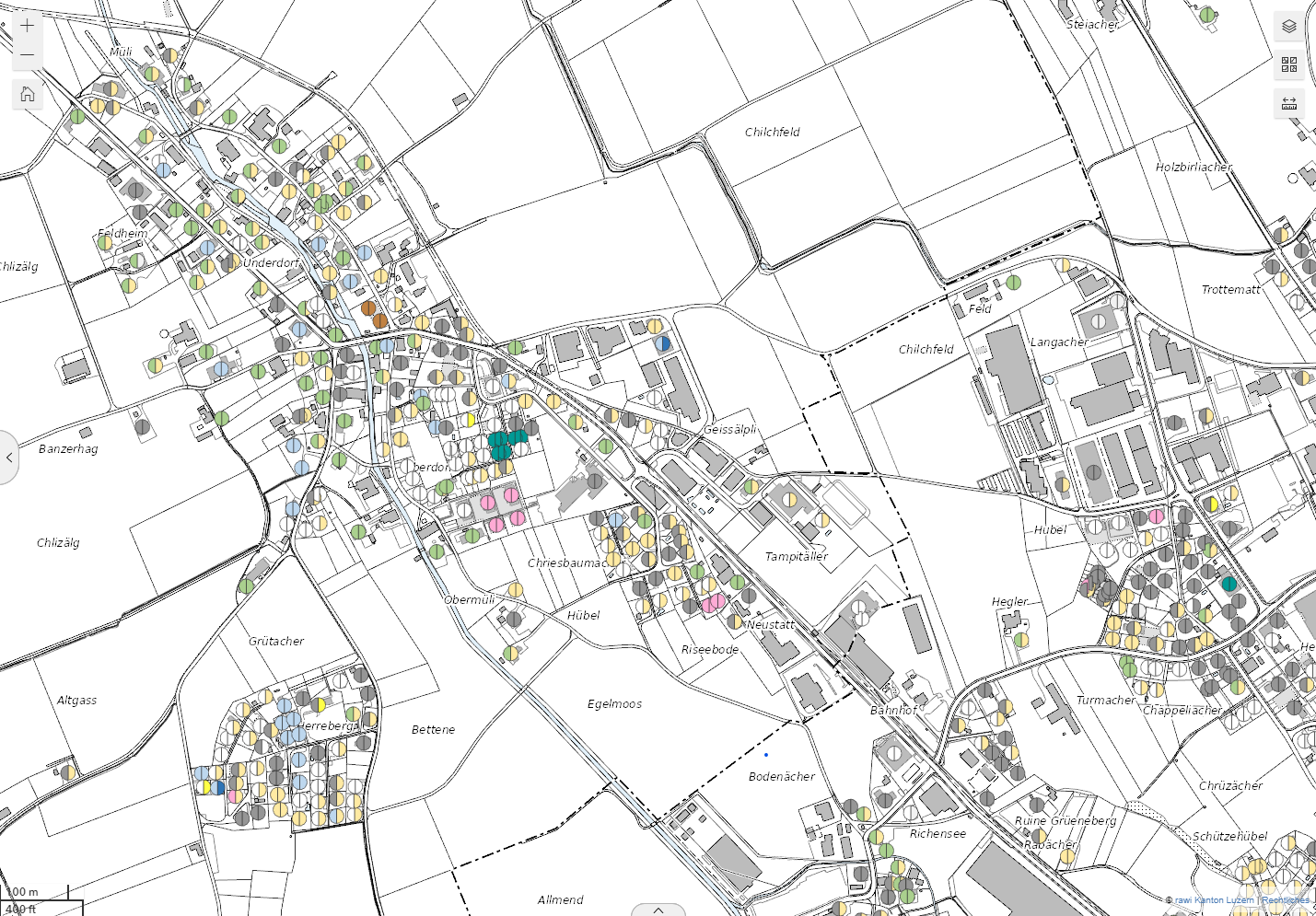Image resolution: width=1316 pixels, height=916 pixels.
Task: Select the green marker near Steiacher
Action: (1207, 15)
